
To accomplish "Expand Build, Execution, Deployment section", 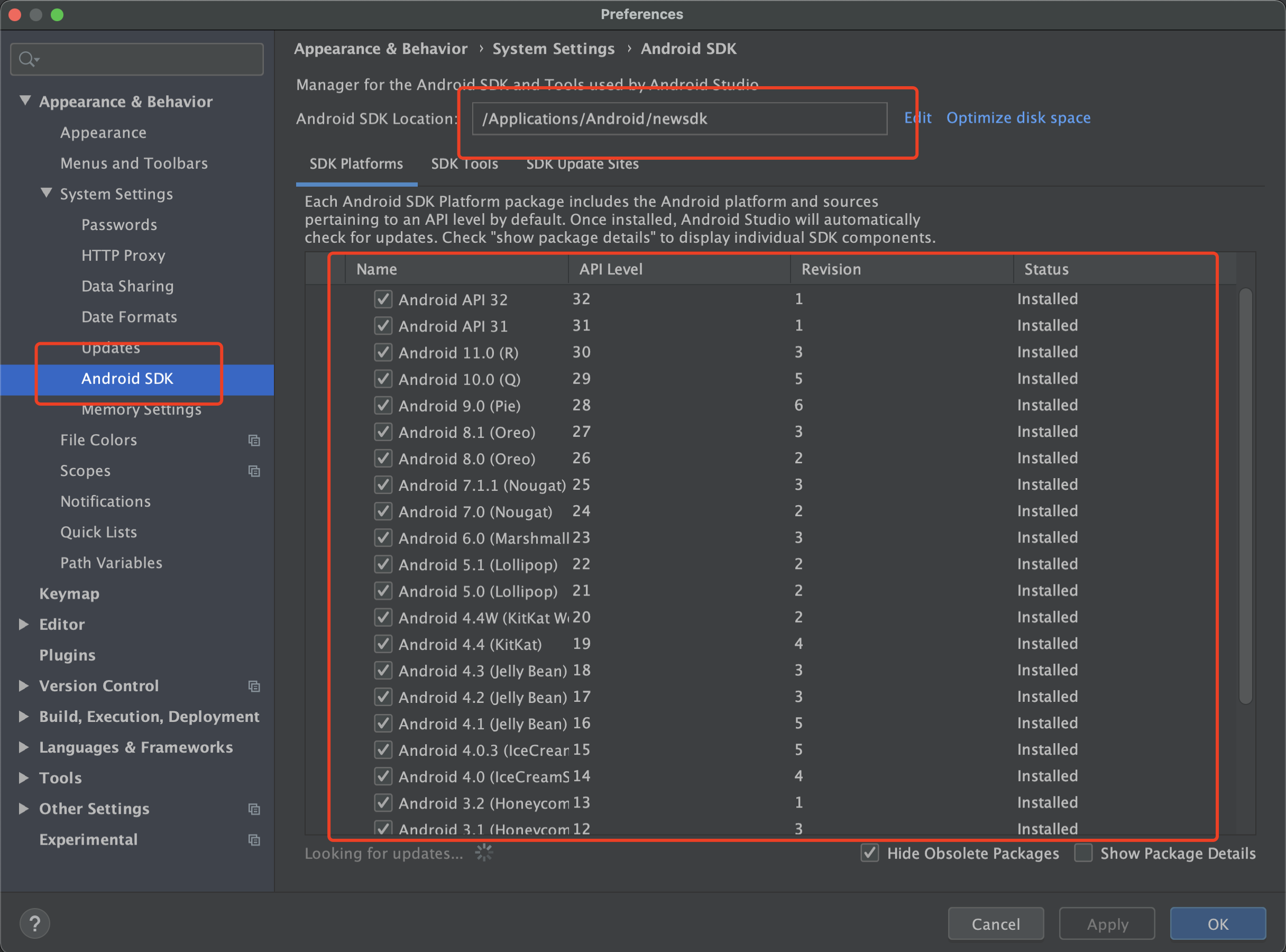I will (24, 716).
